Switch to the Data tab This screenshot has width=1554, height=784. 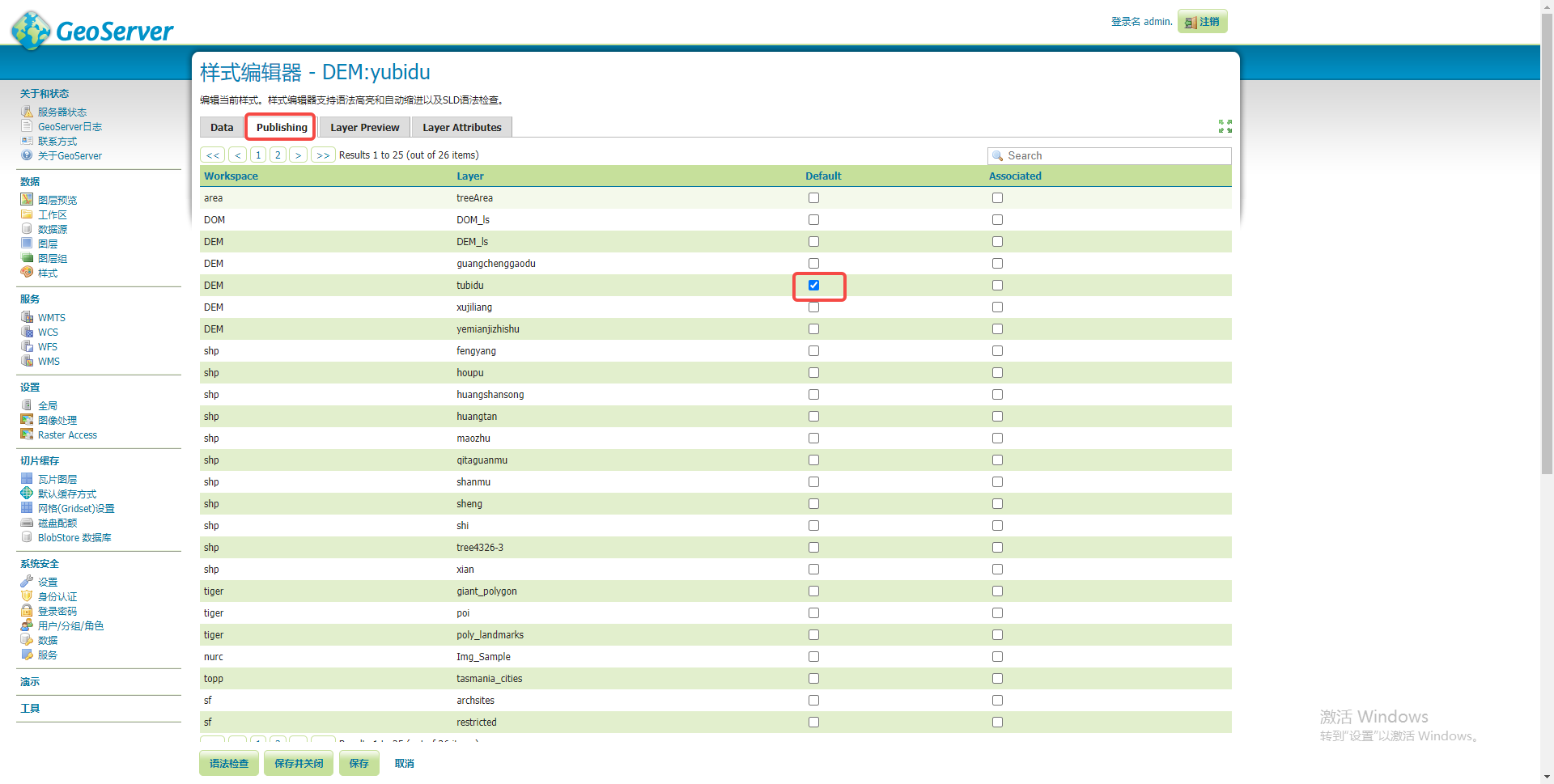222,127
